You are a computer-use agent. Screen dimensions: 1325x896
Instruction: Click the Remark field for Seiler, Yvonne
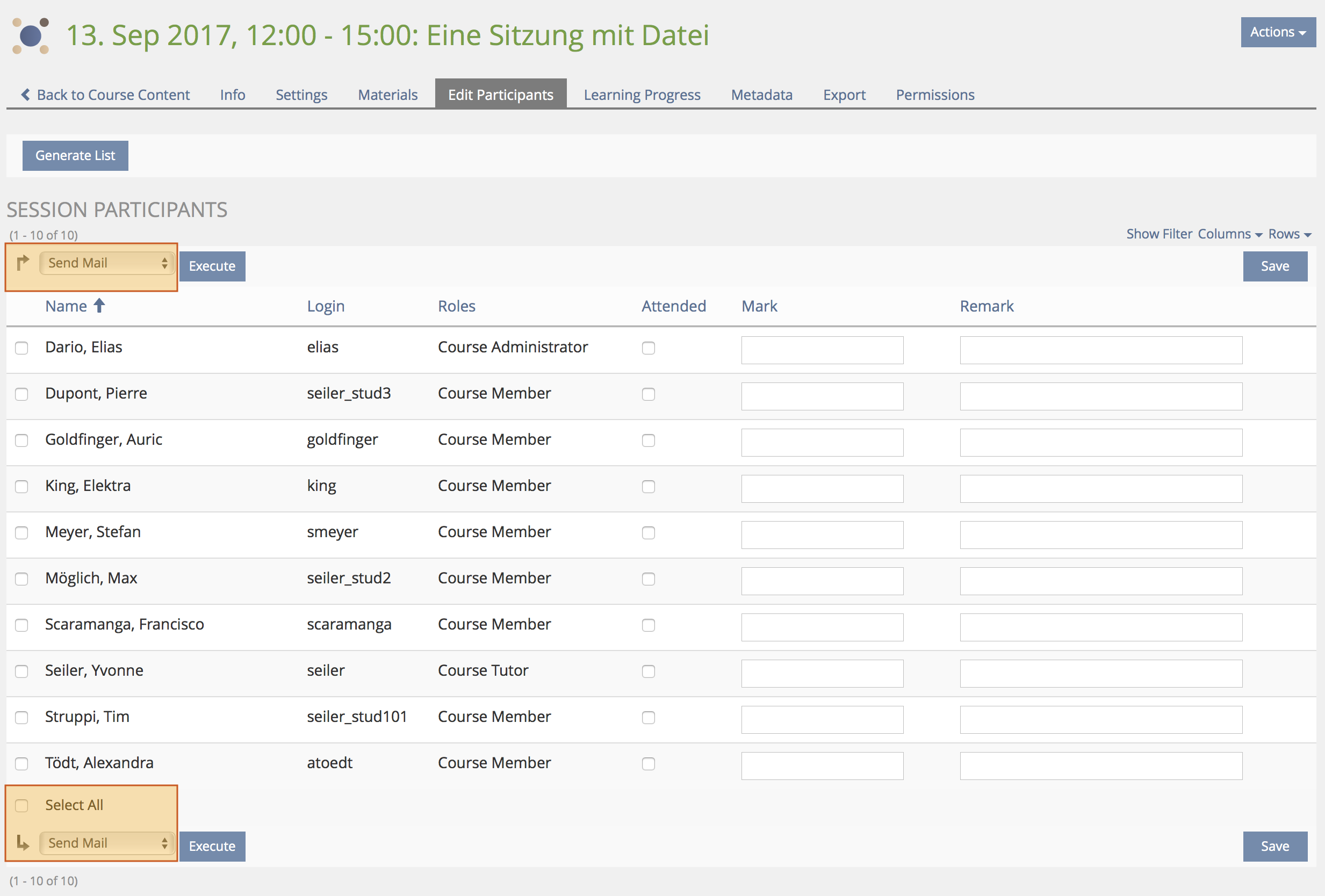pos(1100,673)
